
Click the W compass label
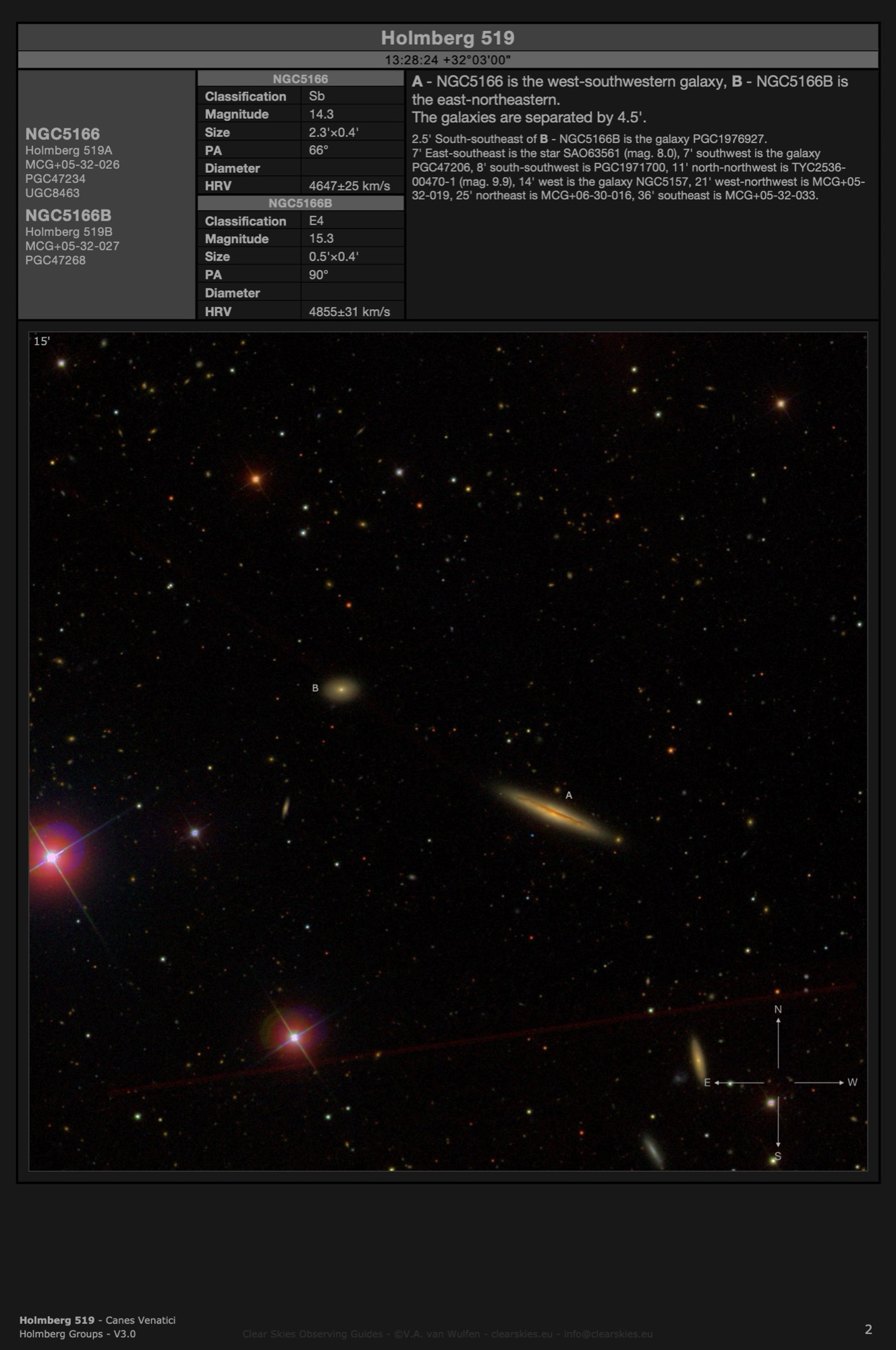(x=852, y=1082)
